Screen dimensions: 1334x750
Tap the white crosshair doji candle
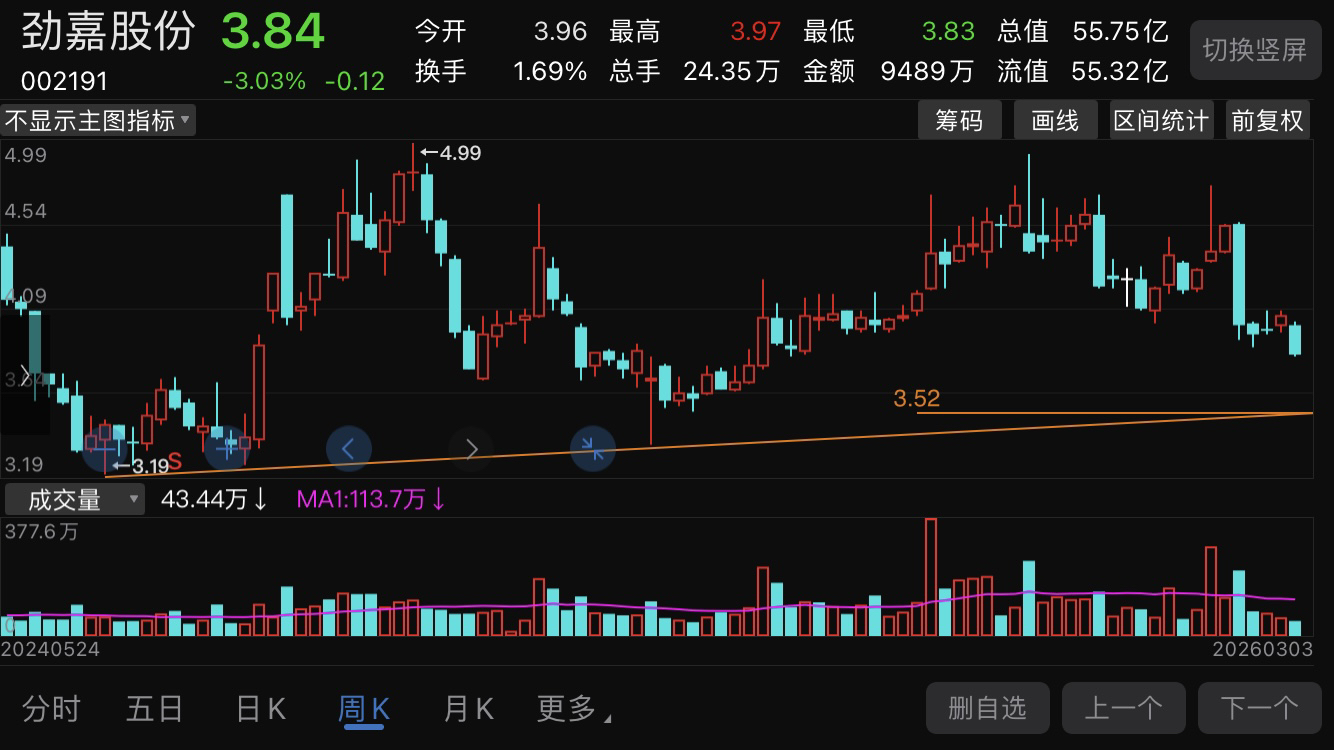[1127, 287]
